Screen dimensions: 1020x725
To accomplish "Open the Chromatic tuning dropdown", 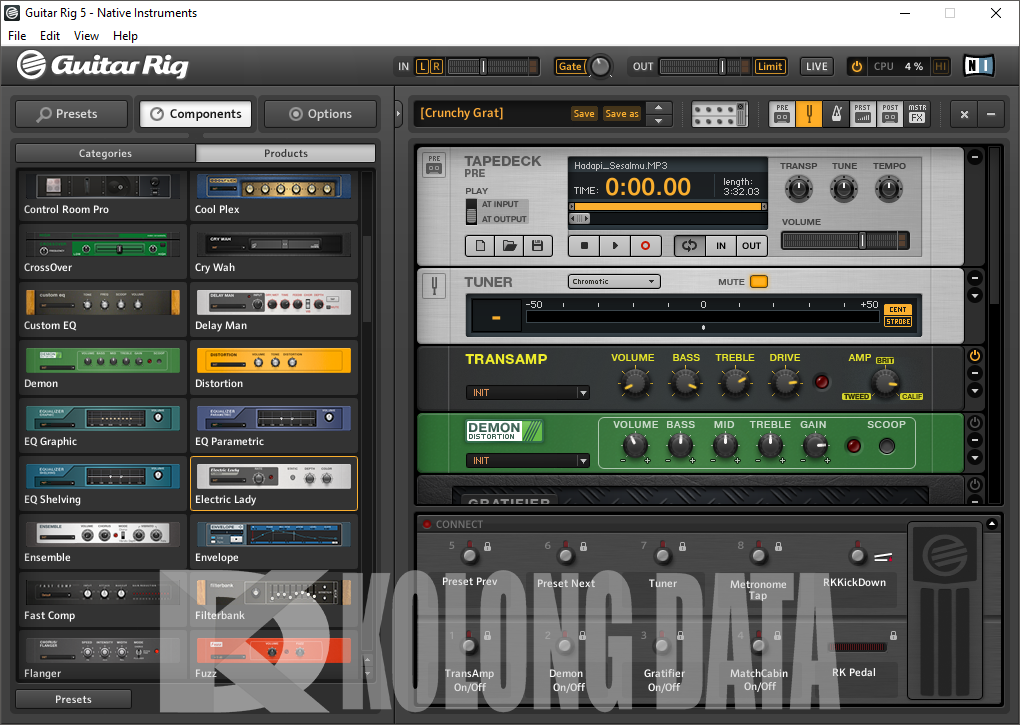I will 614,282.
